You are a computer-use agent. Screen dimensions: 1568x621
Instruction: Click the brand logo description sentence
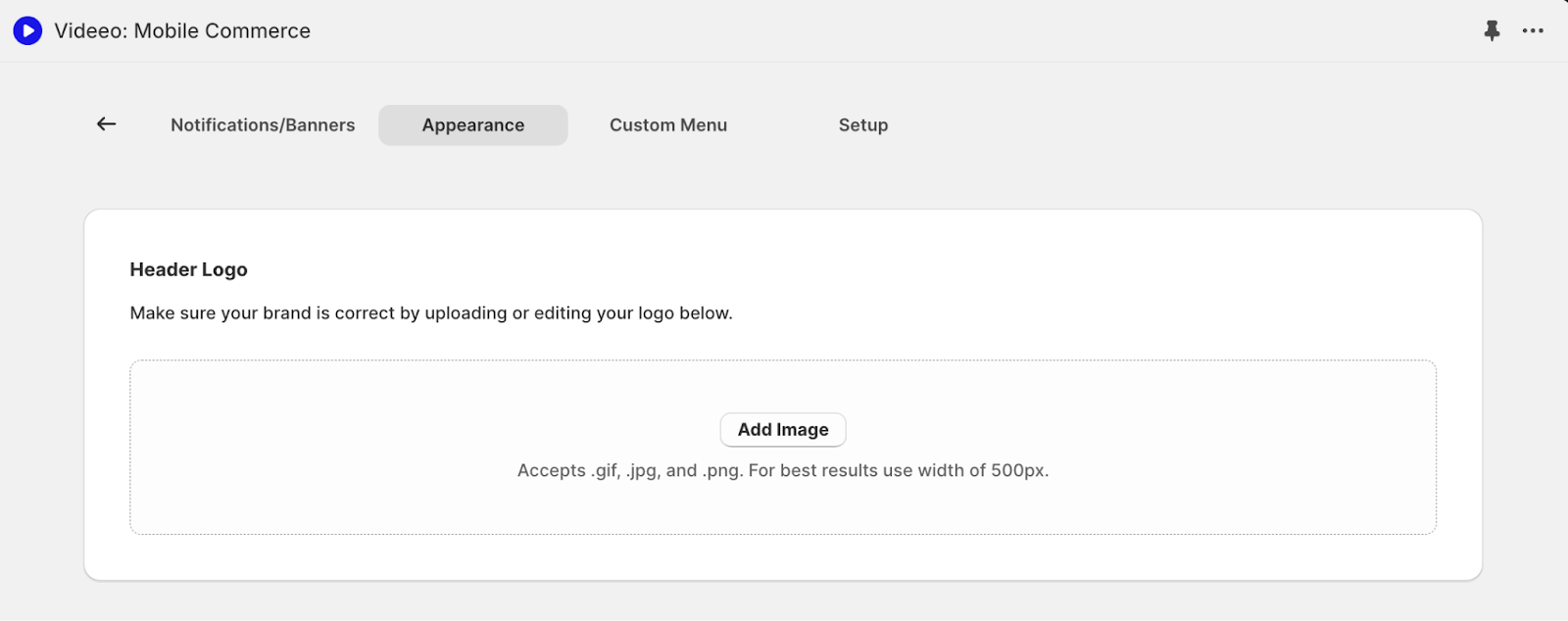click(x=431, y=313)
